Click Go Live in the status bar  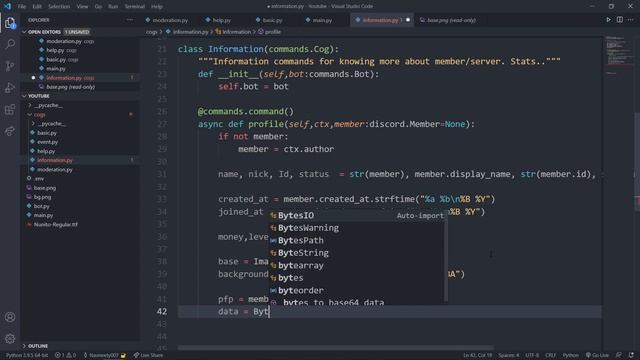597,356
